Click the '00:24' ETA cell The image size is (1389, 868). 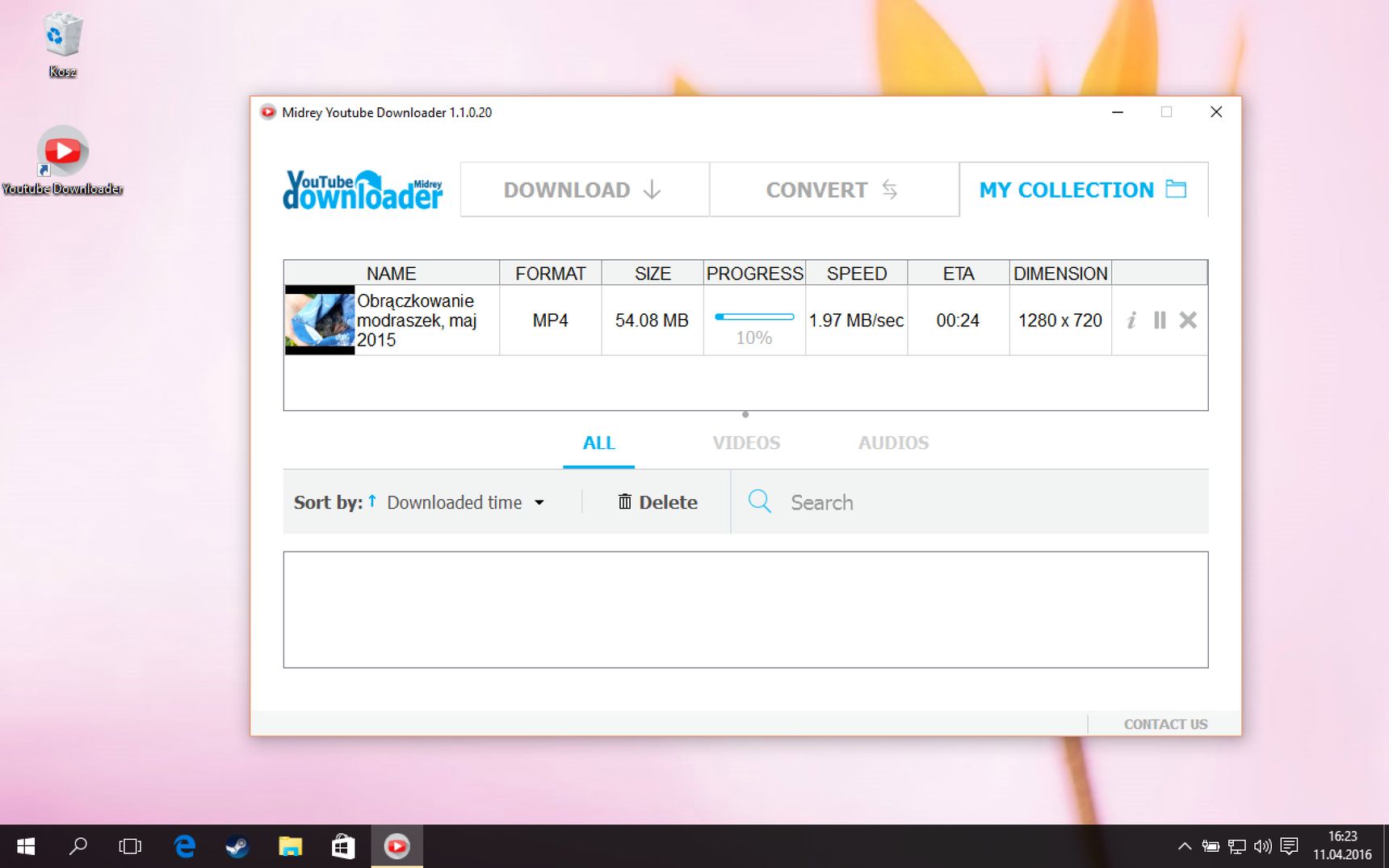pos(958,321)
